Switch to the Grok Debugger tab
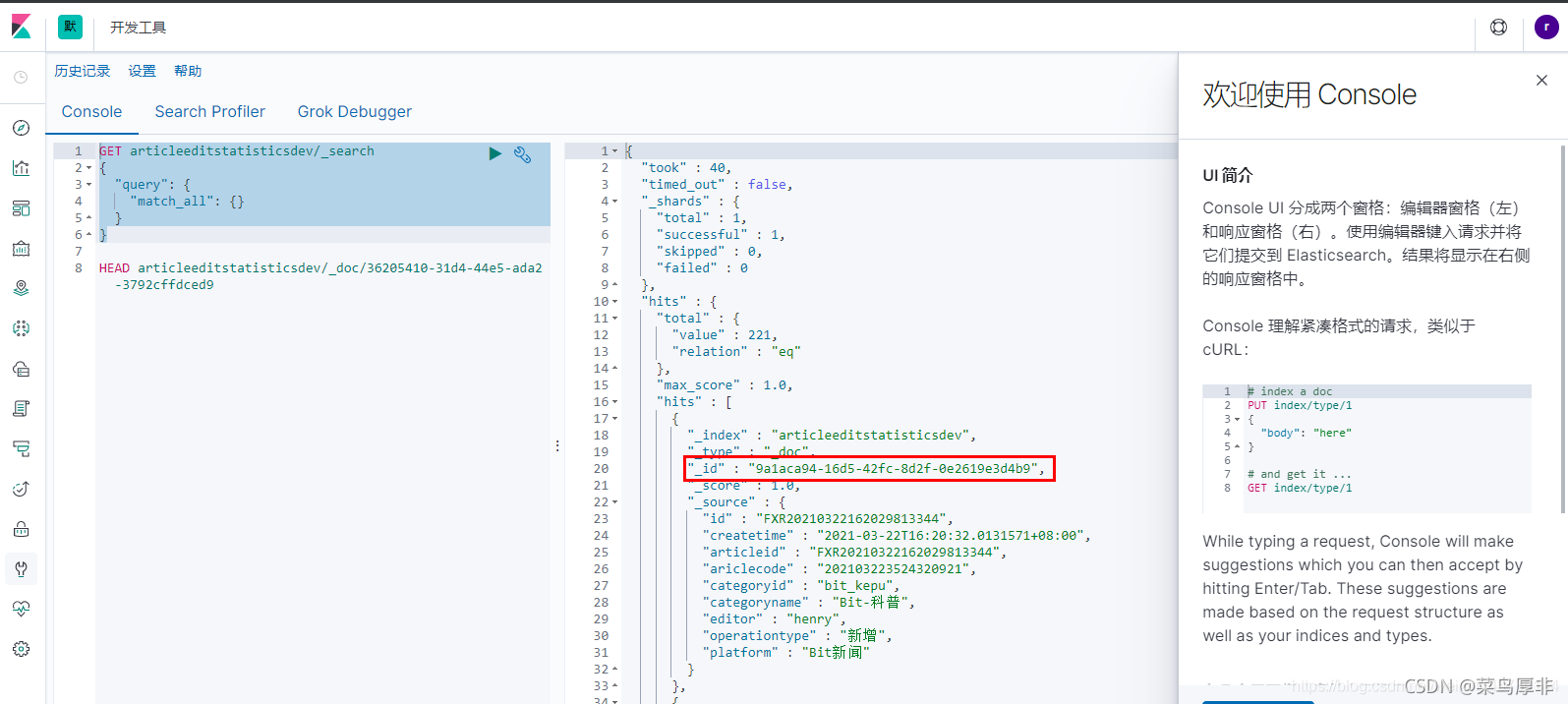The image size is (1568, 704). click(x=355, y=112)
